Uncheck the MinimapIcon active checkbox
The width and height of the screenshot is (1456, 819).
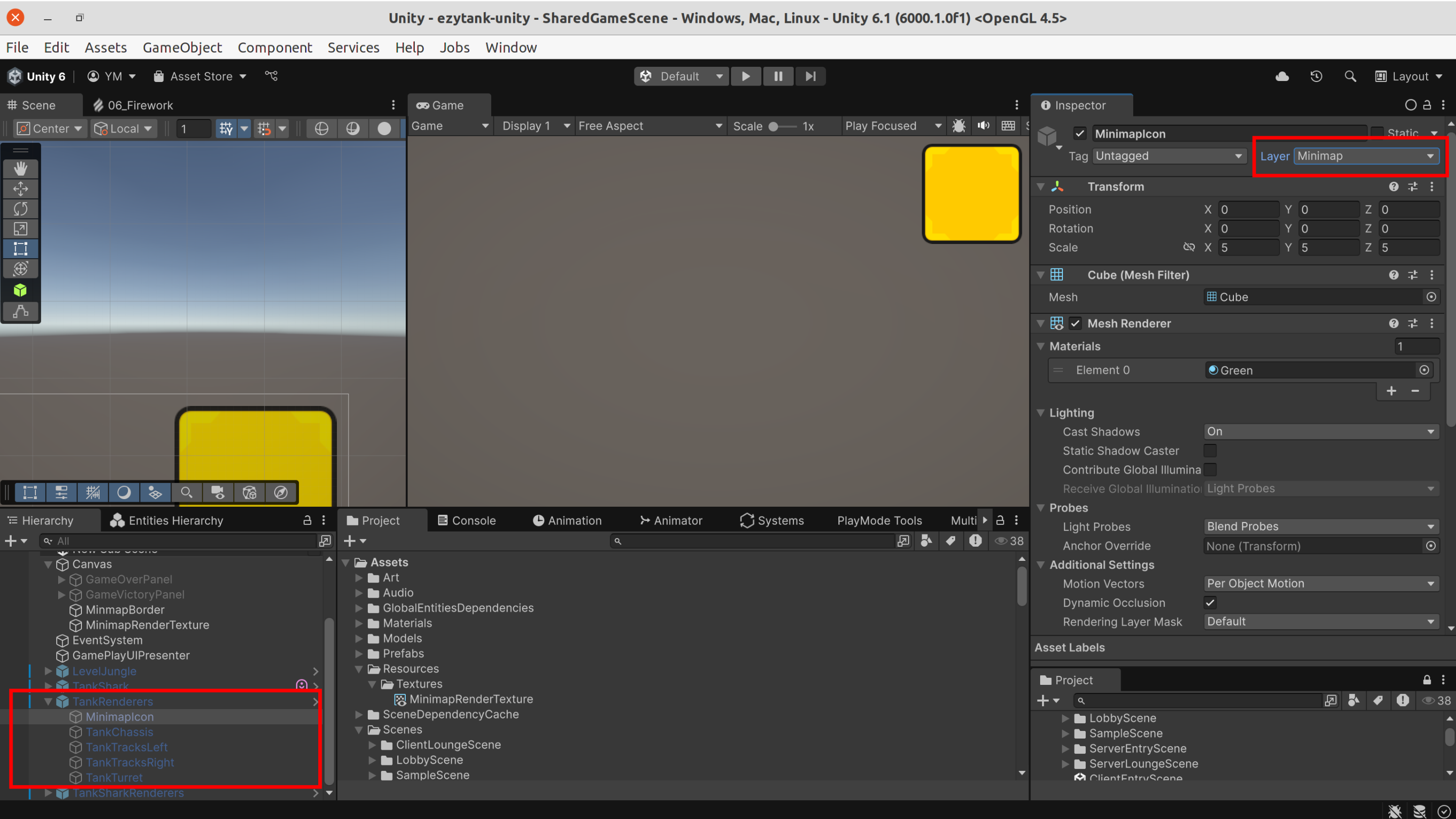click(x=1080, y=134)
